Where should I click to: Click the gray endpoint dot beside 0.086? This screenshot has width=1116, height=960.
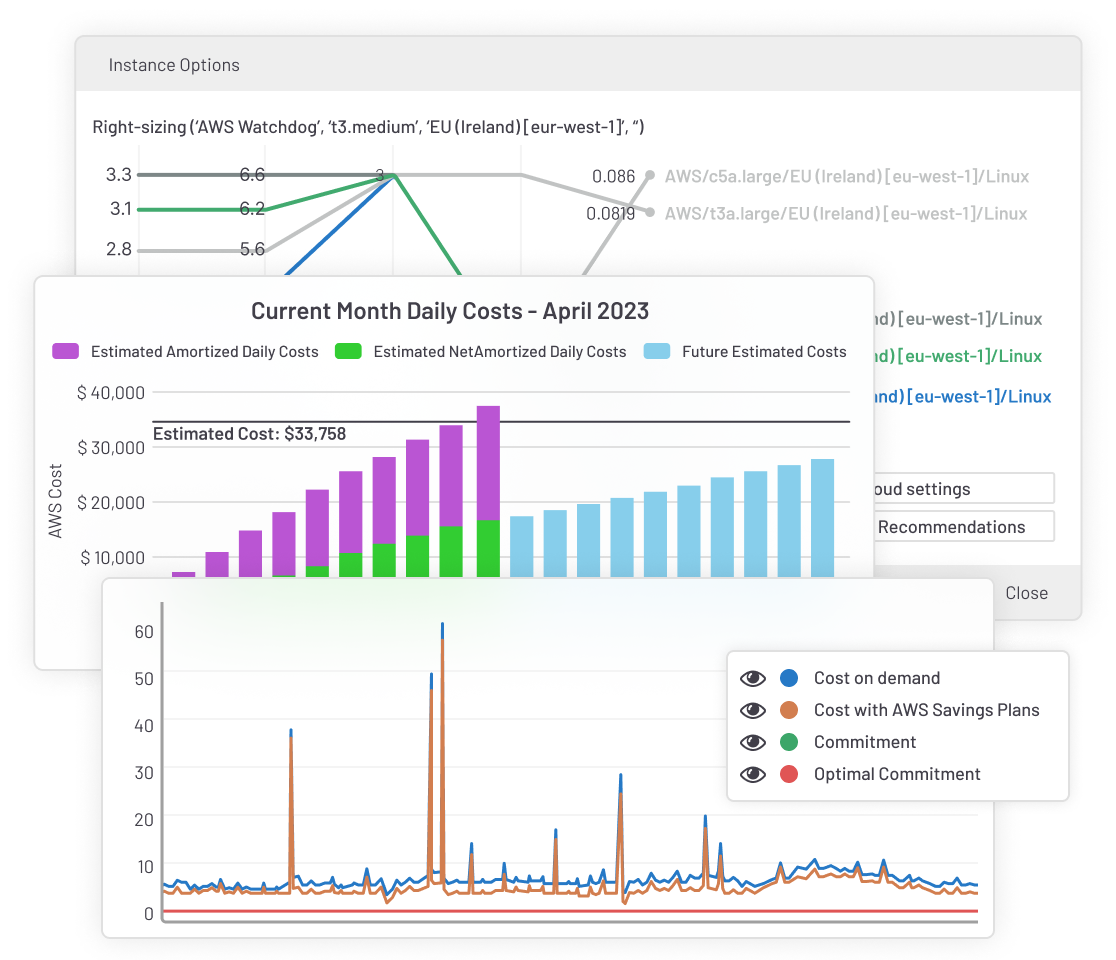click(x=651, y=176)
